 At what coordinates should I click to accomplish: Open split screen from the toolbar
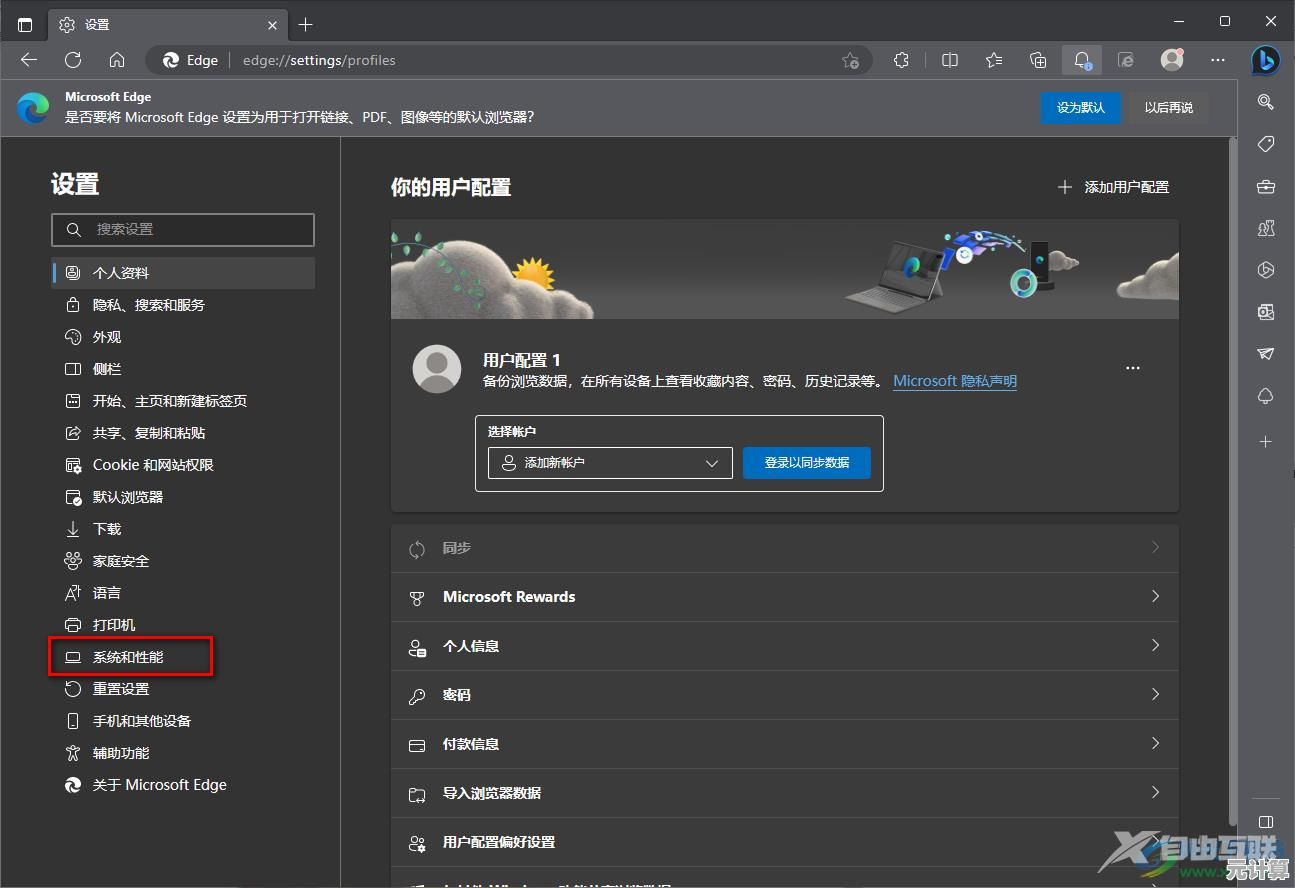[x=949, y=60]
